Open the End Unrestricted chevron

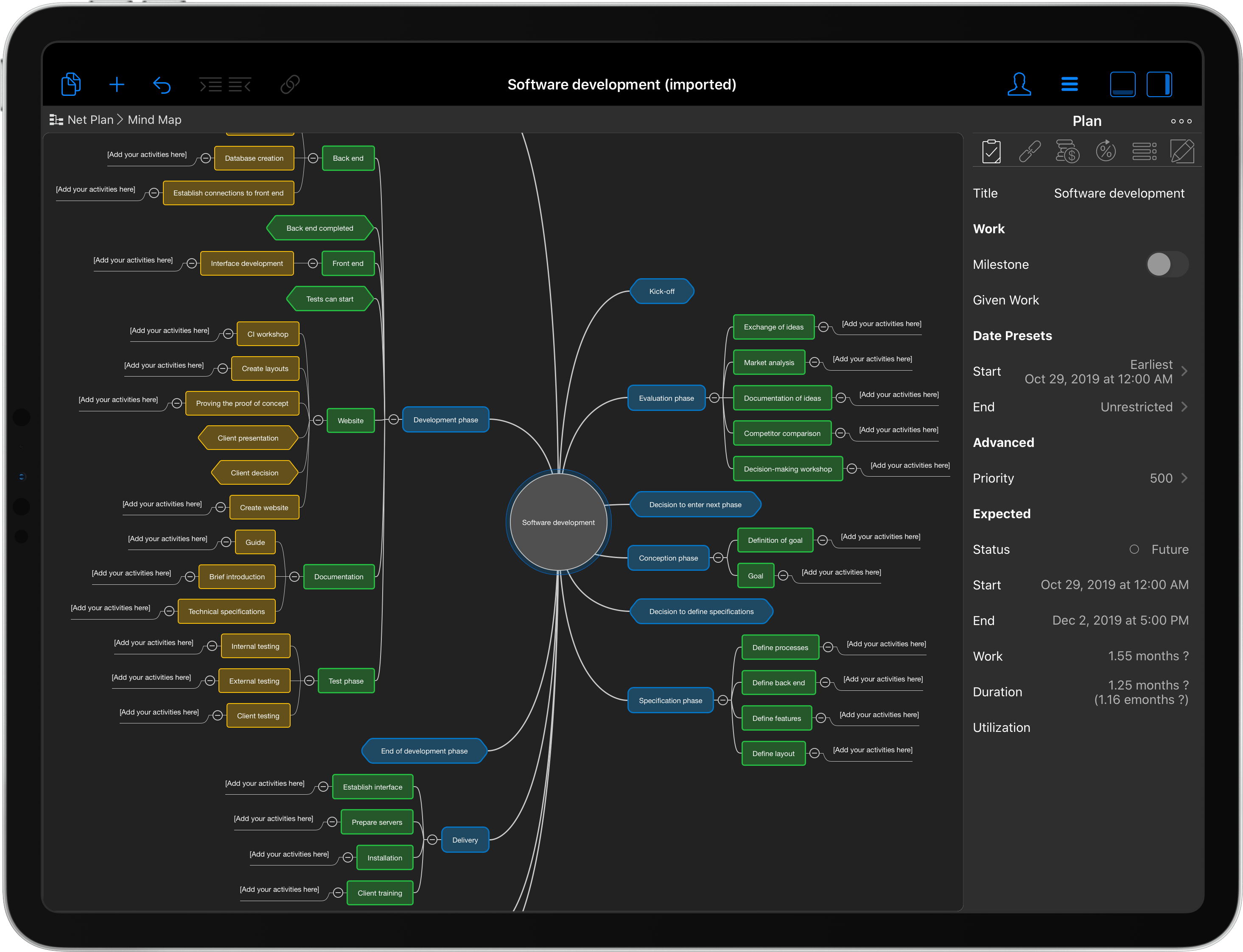(x=1184, y=407)
